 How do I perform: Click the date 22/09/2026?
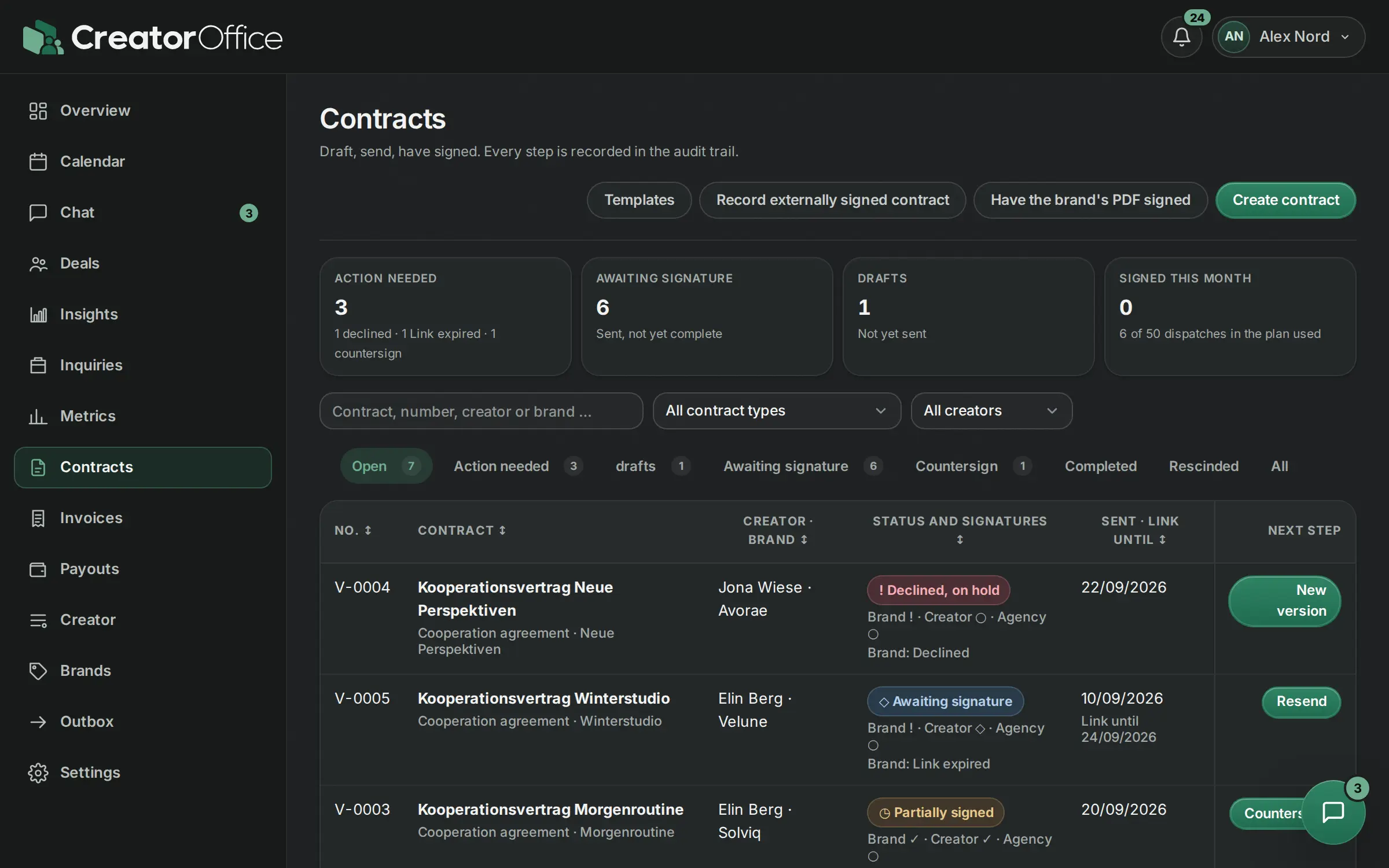(1123, 587)
